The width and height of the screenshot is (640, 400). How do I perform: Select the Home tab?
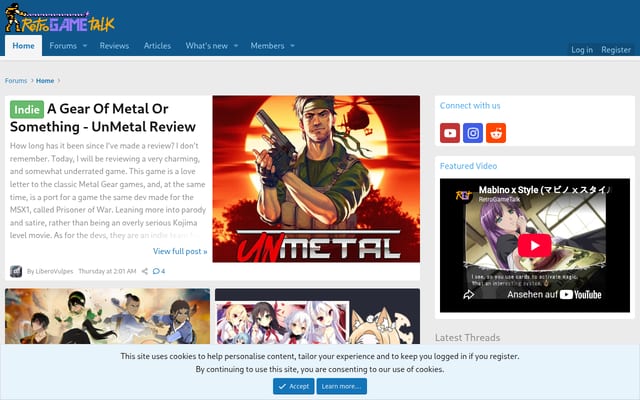pos(23,46)
